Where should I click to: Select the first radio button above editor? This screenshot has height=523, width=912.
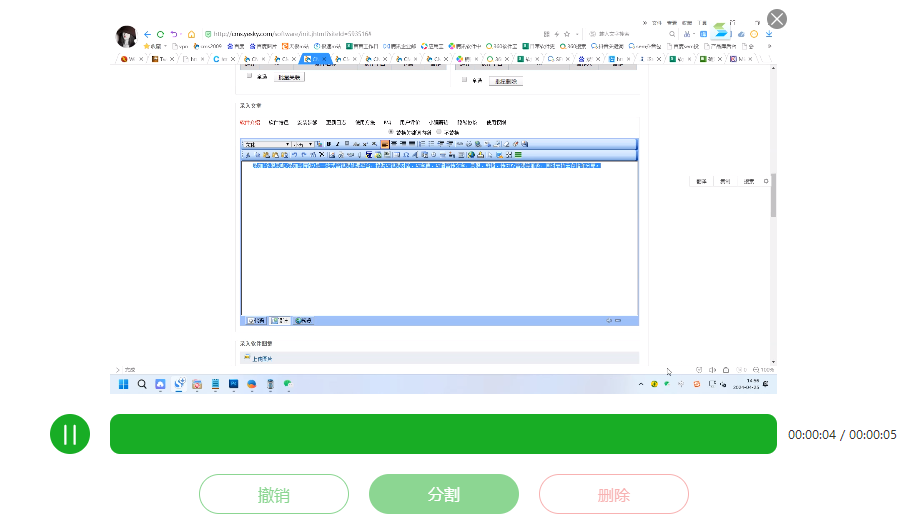[x=390, y=131]
